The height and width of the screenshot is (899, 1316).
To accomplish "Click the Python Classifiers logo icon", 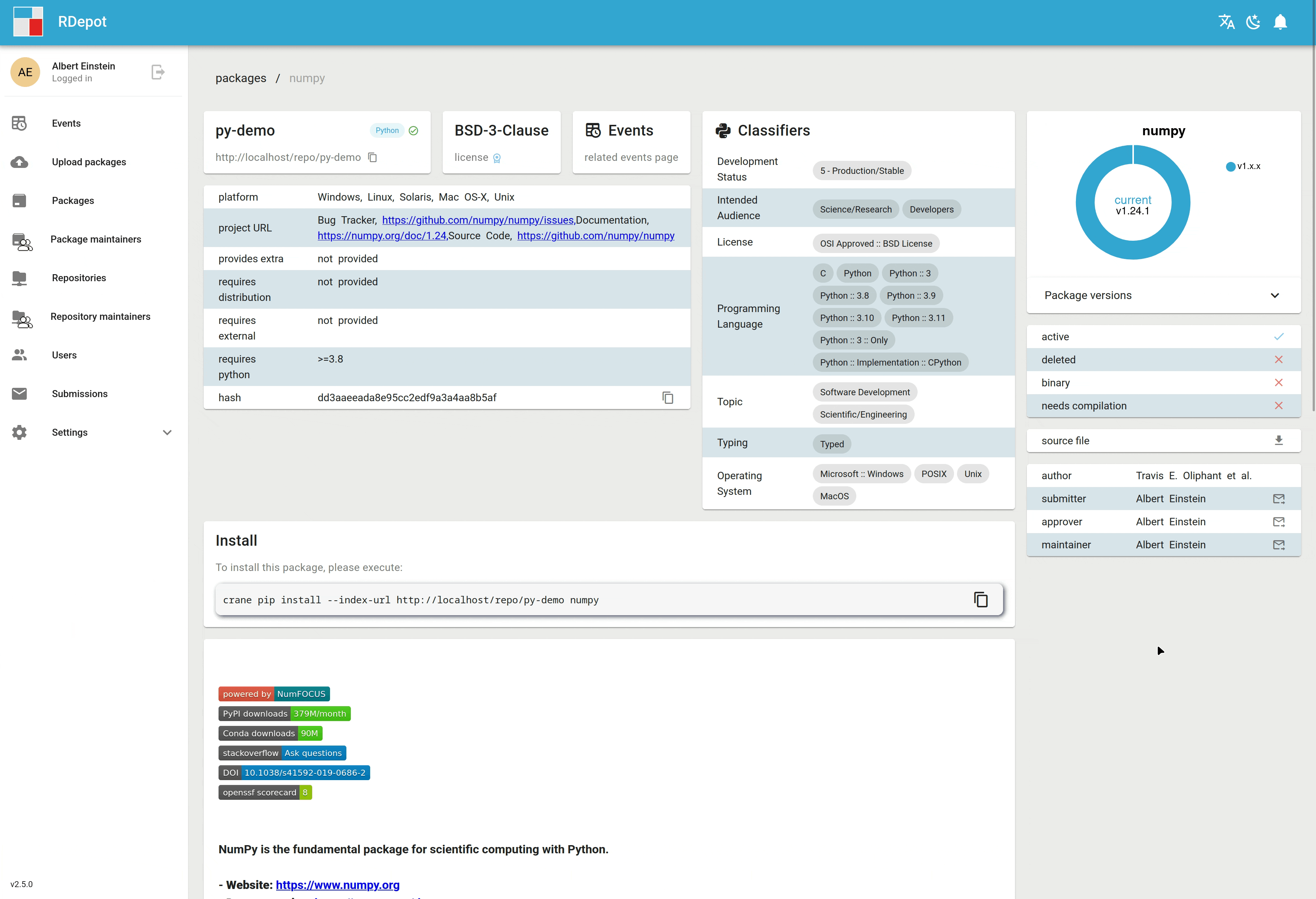I will (723, 131).
